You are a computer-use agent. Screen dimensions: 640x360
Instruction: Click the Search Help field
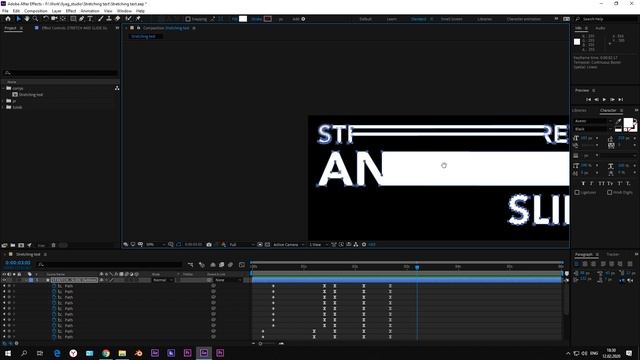pyautogui.click(x=607, y=19)
